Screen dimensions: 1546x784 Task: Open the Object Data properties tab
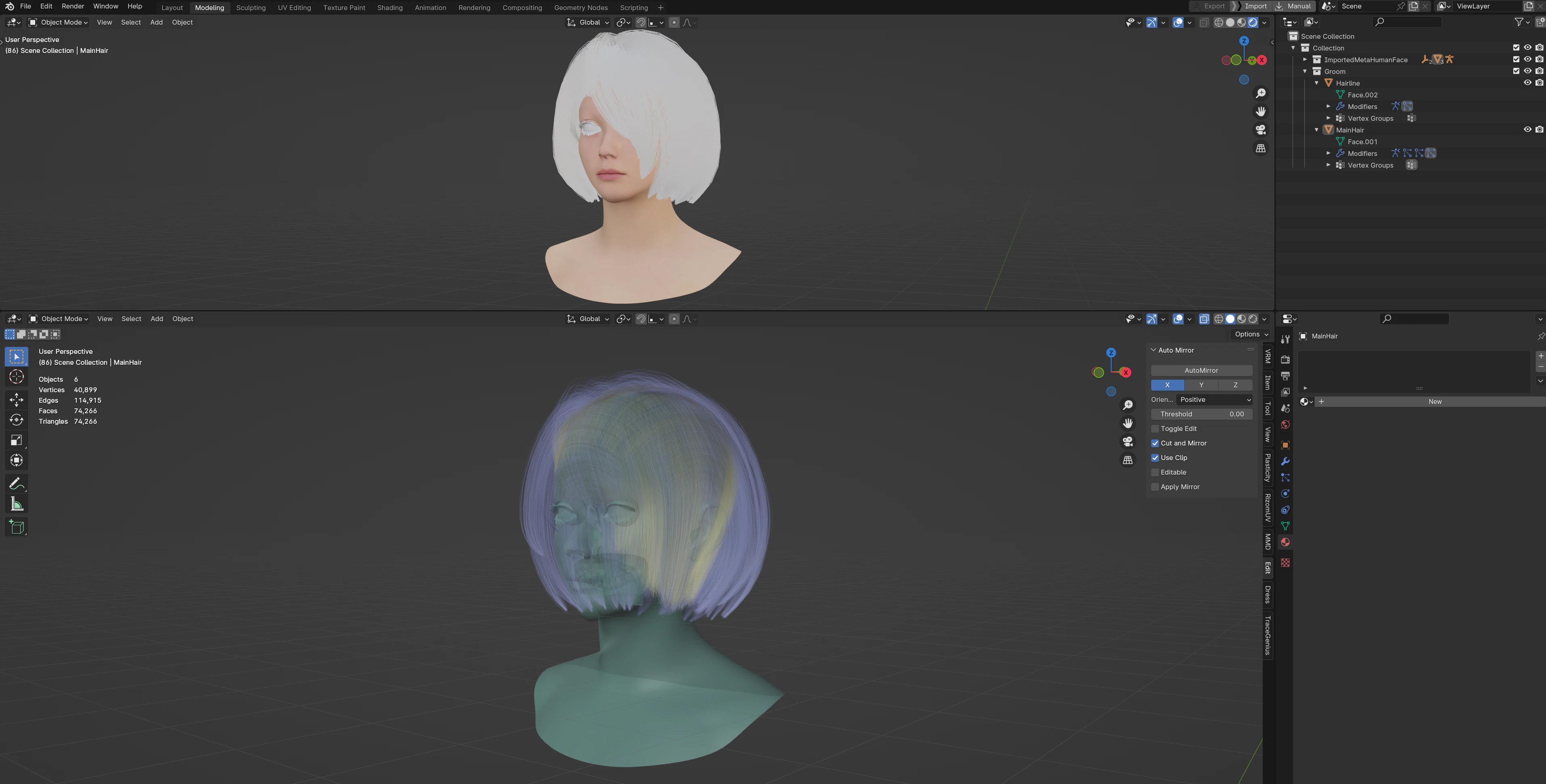coord(1285,526)
